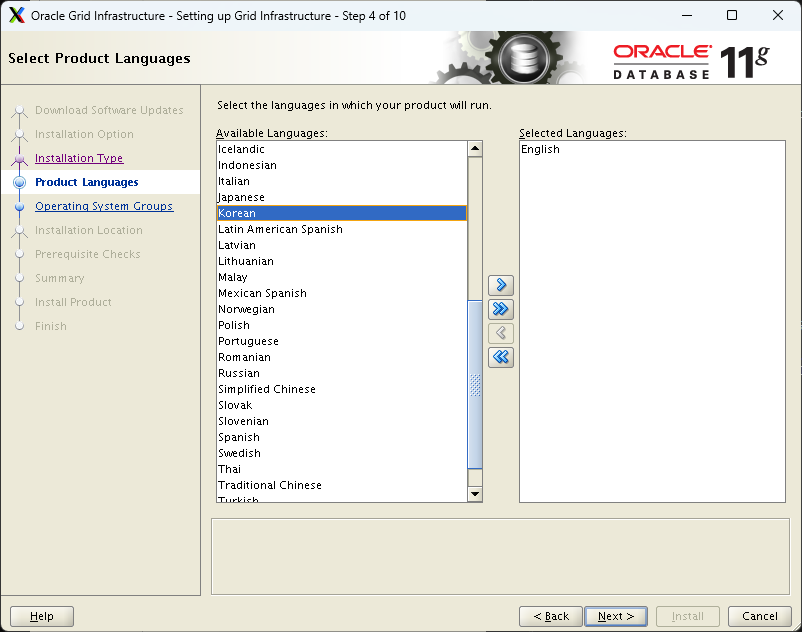The height and width of the screenshot is (632, 802).
Task: Select Slovenian in Available Languages
Action: coord(342,421)
